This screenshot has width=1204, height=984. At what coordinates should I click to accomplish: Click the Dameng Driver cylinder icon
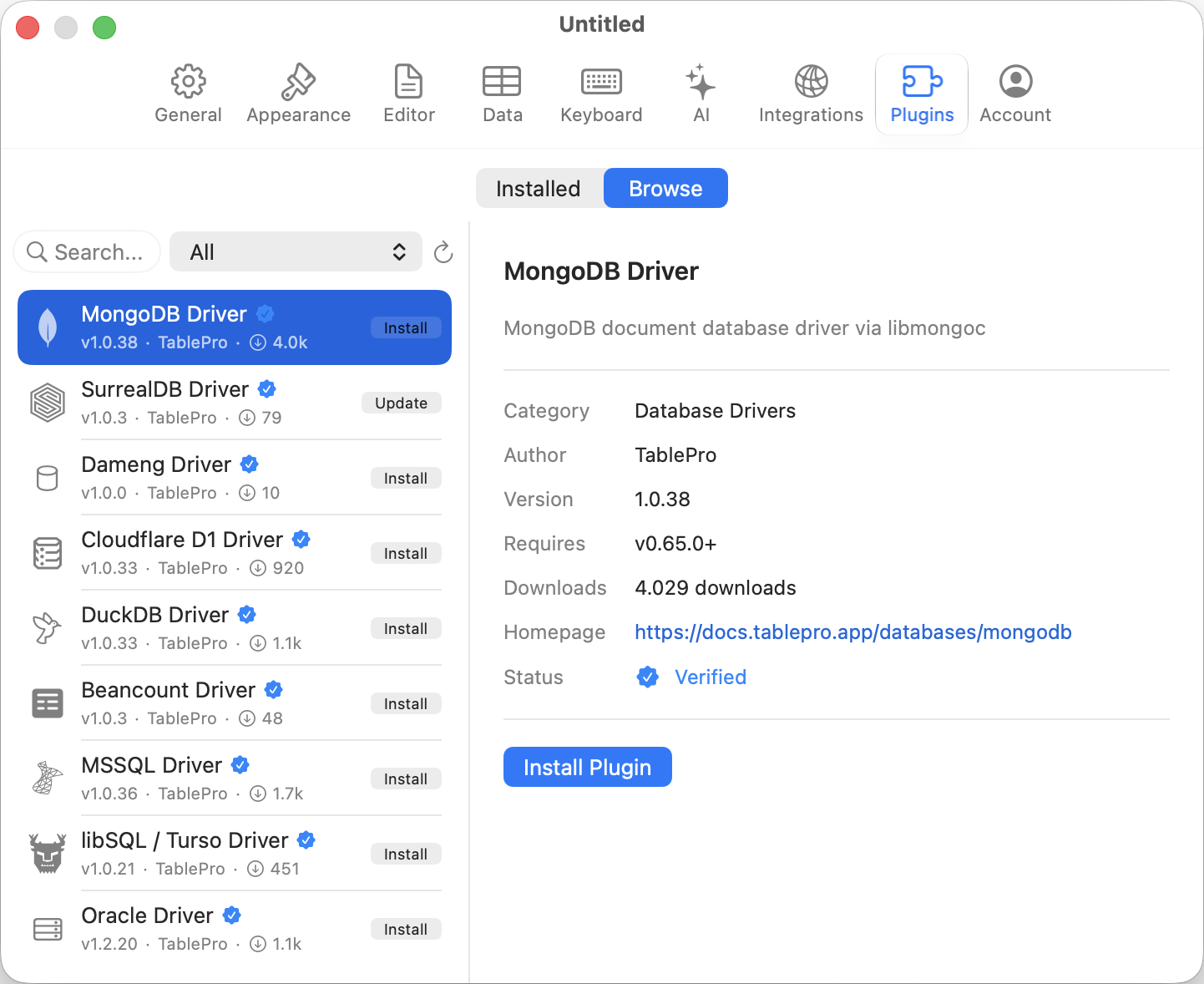pyautogui.click(x=48, y=478)
